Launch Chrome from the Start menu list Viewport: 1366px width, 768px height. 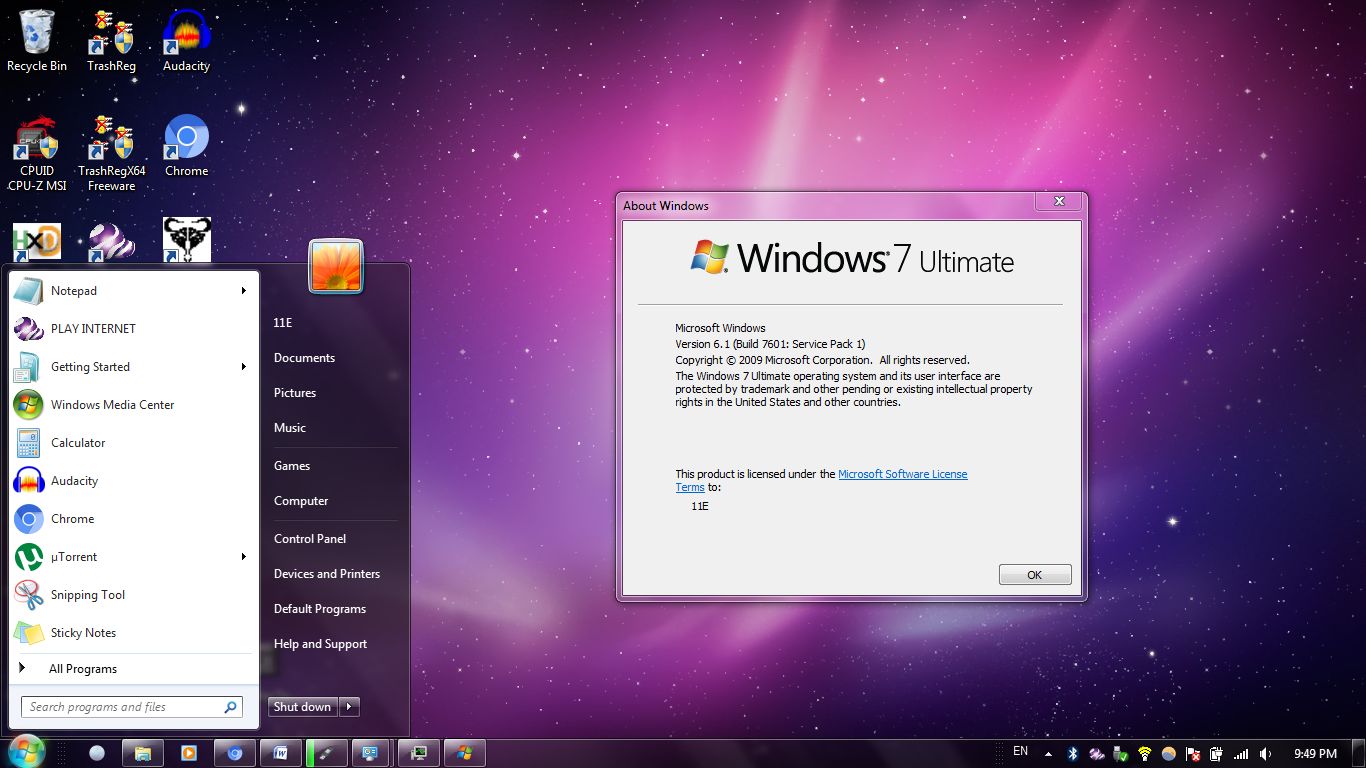(x=134, y=519)
